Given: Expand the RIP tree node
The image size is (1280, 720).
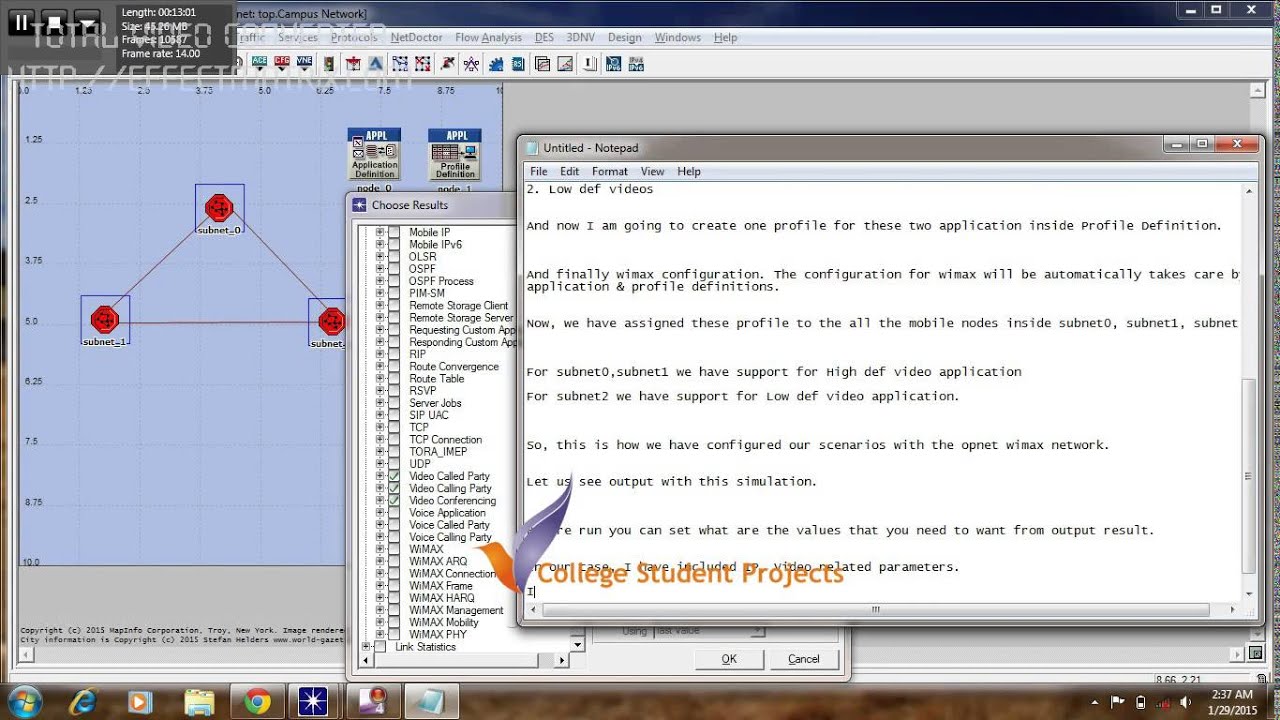Looking at the screenshot, I should [x=380, y=354].
